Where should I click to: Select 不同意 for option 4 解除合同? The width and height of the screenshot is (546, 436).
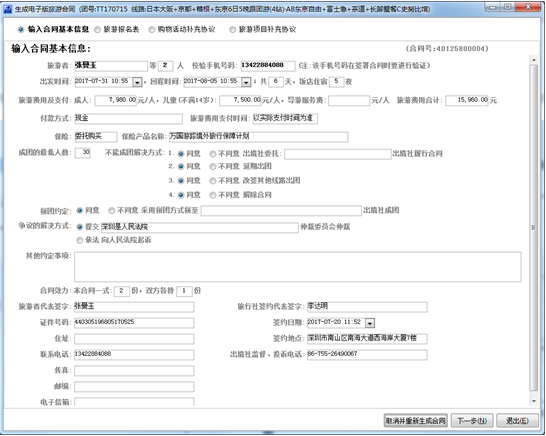(x=213, y=195)
